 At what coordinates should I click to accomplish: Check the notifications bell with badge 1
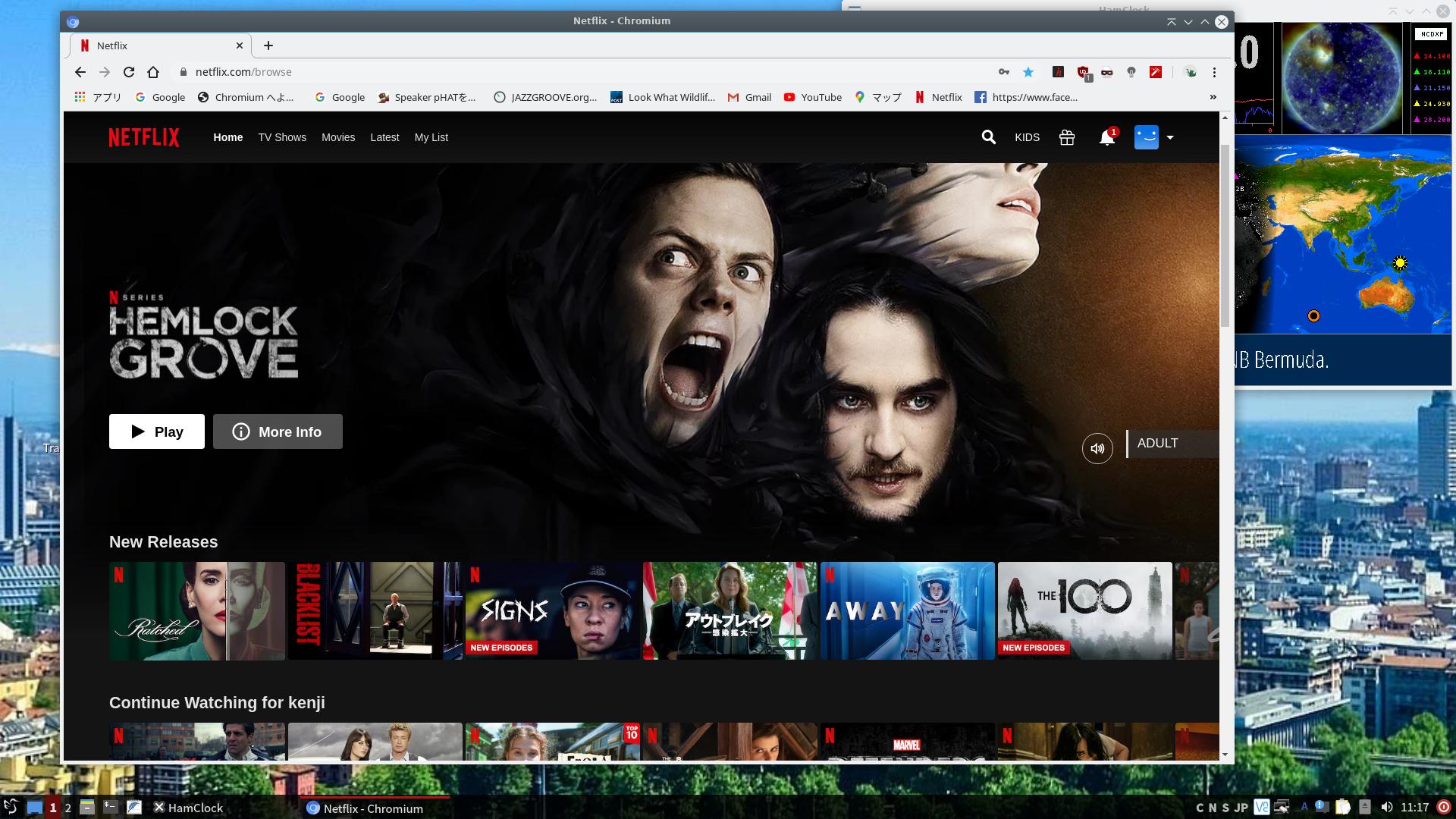(x=1106, y=137)
